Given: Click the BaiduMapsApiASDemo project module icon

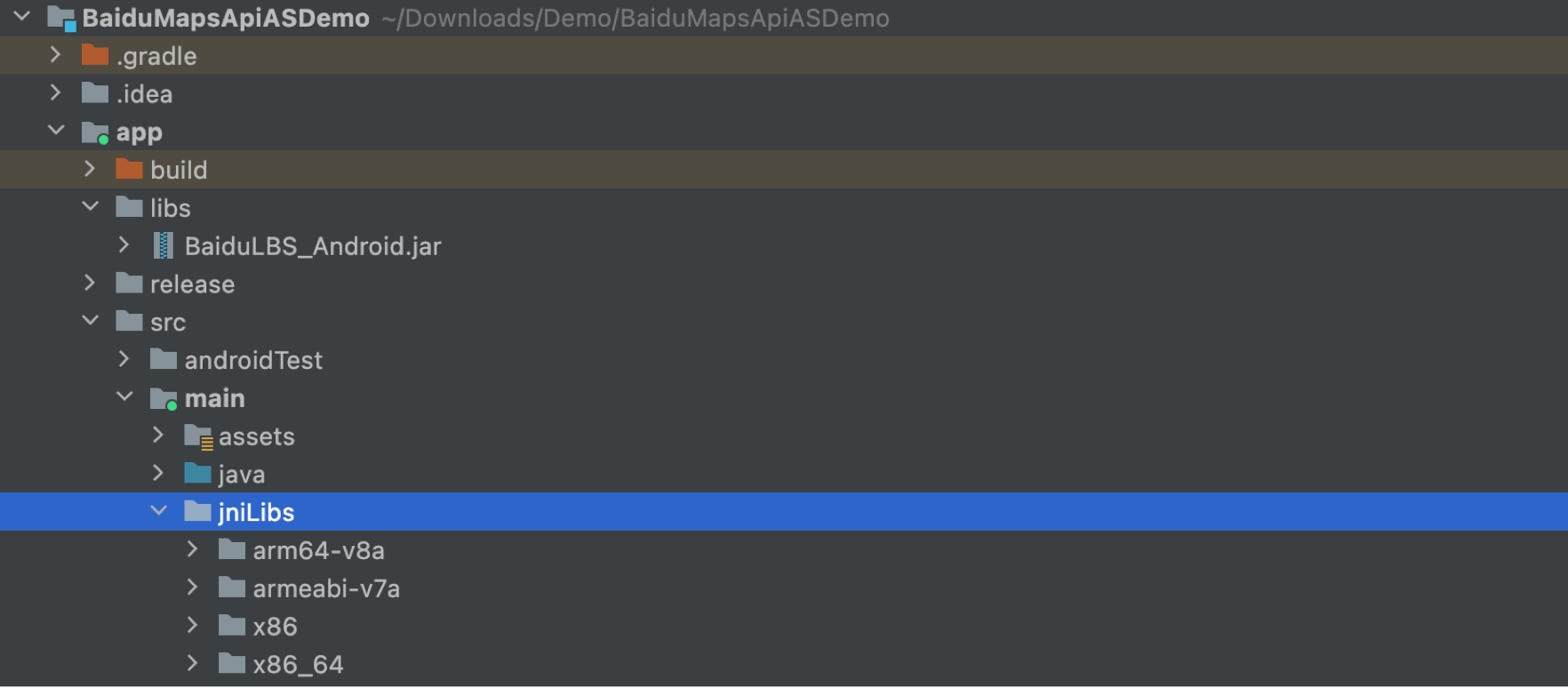Looking at the screenshot, I should [x=60, y=18].
